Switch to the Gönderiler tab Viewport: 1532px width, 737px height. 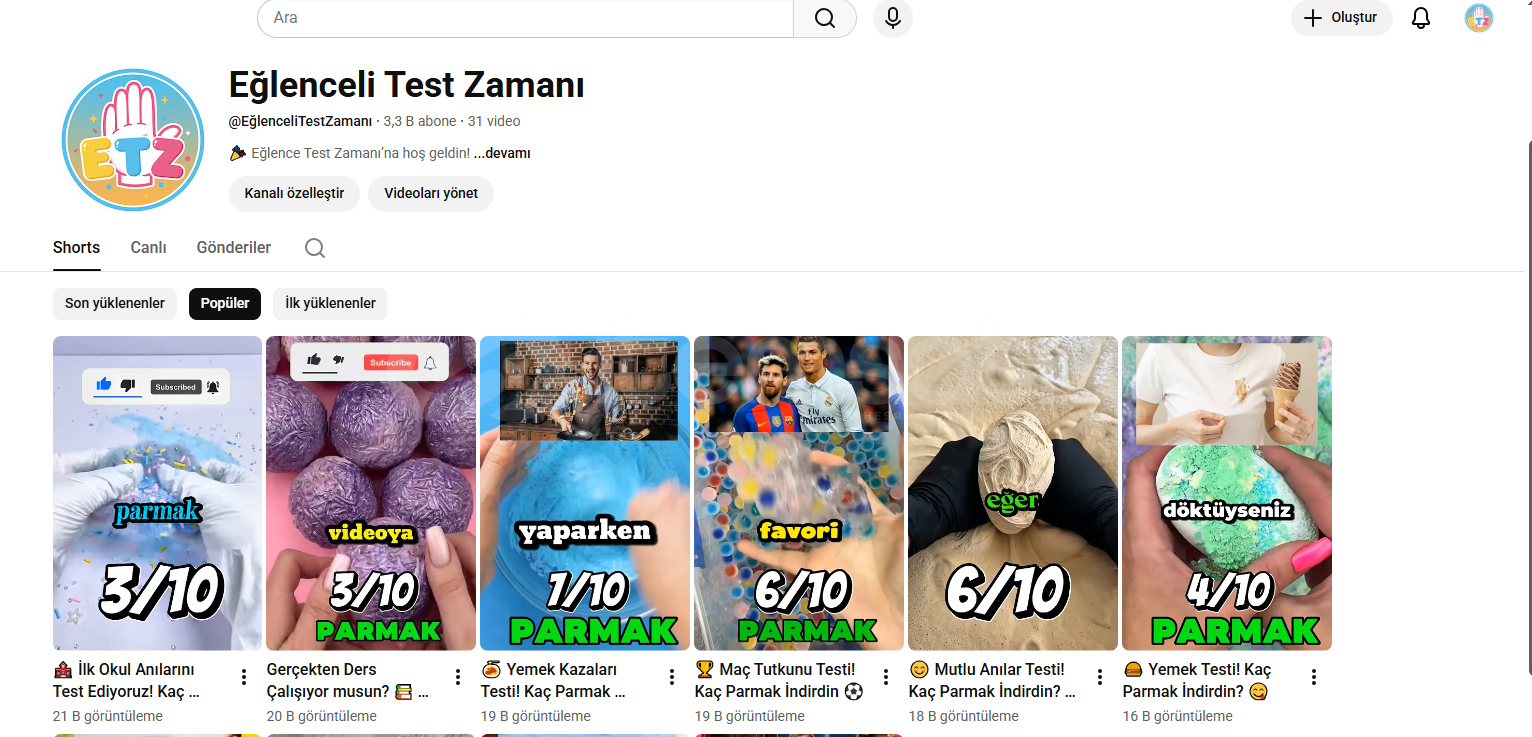(234, 248)
